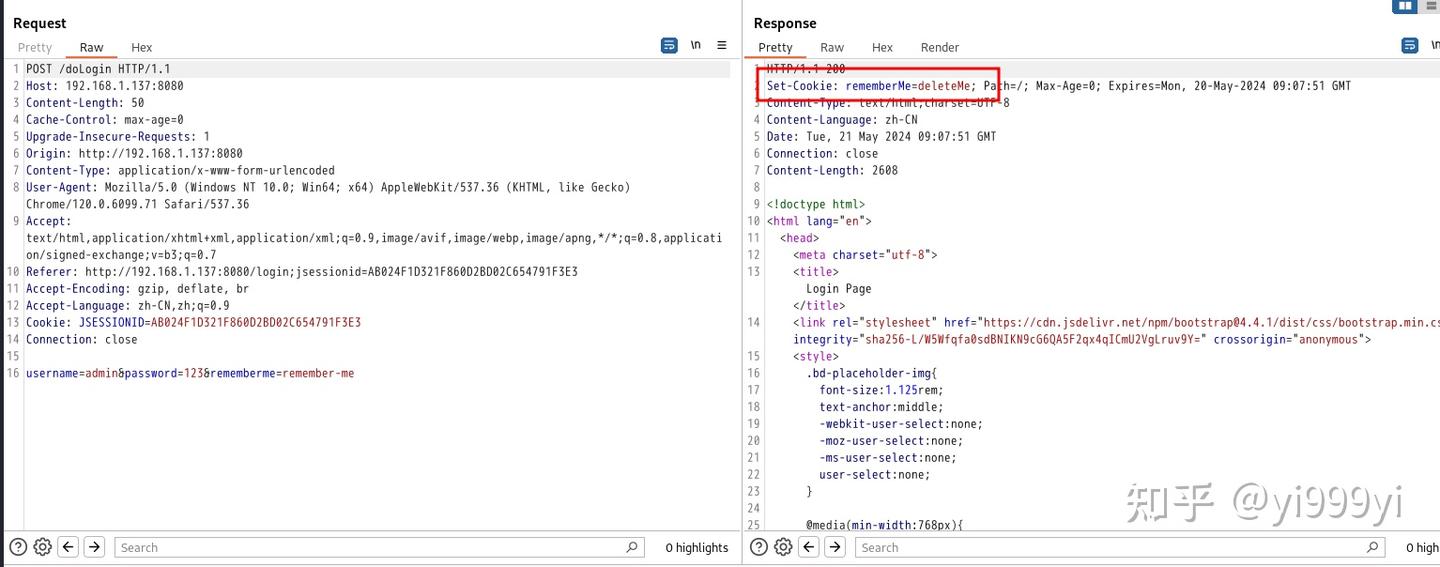The width and height of the screenshot is (1440, 567).
Task: Click the 'POST /doLogin HTTP/1.1' request line
Action: [98, 69]
